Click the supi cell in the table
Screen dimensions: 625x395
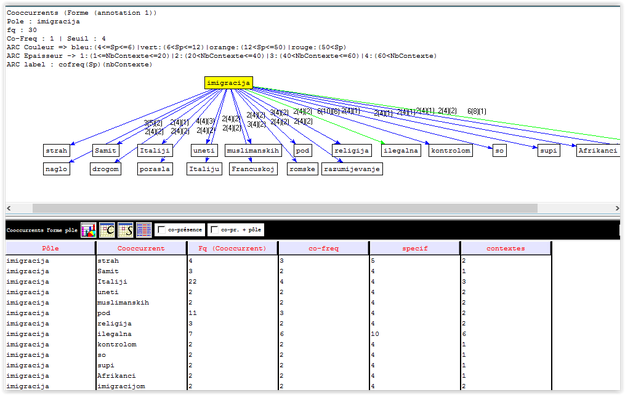tap(141, 365)
